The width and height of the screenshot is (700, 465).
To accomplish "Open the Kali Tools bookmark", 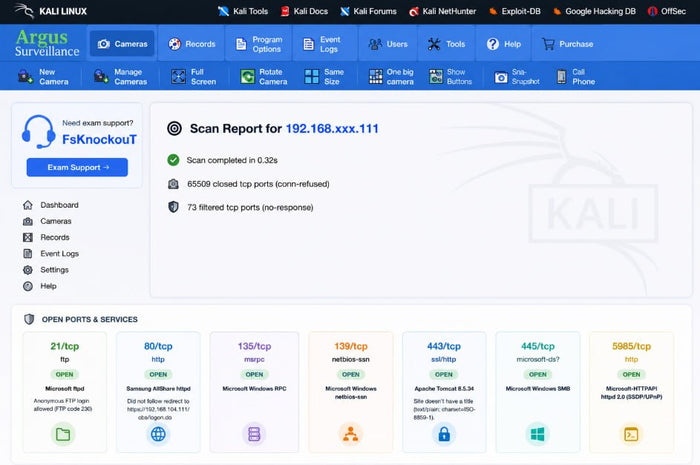I will (243, 11).
